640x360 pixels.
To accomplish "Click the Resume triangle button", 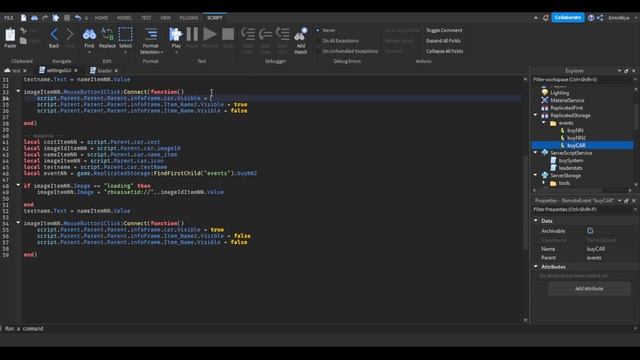I will click(210, 34).
